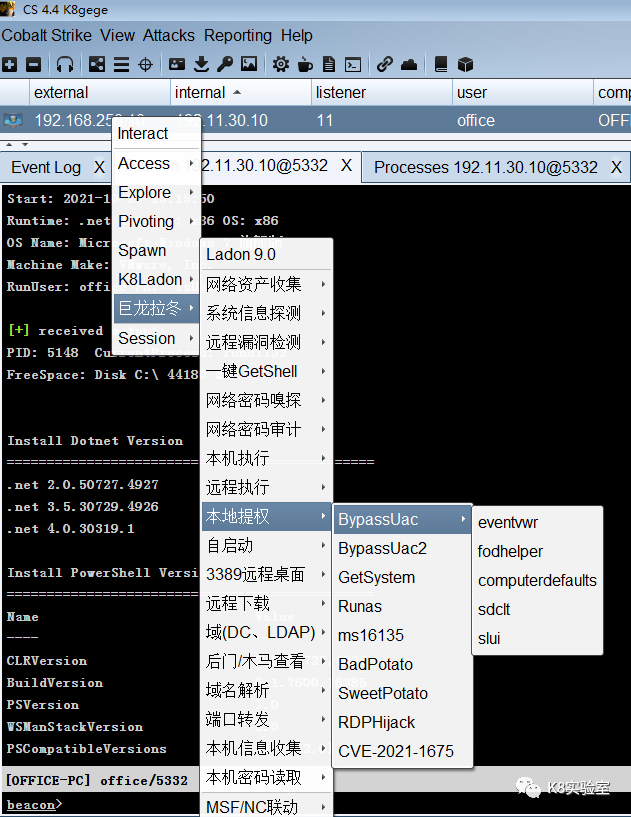Expand 远程漏洞检测 submenu

[266, 342]
